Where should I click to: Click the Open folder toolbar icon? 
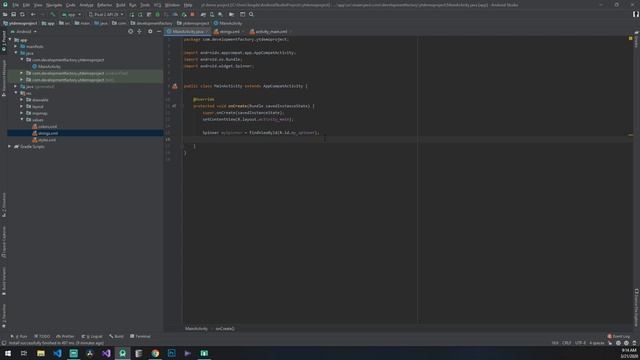click(5, 14)
